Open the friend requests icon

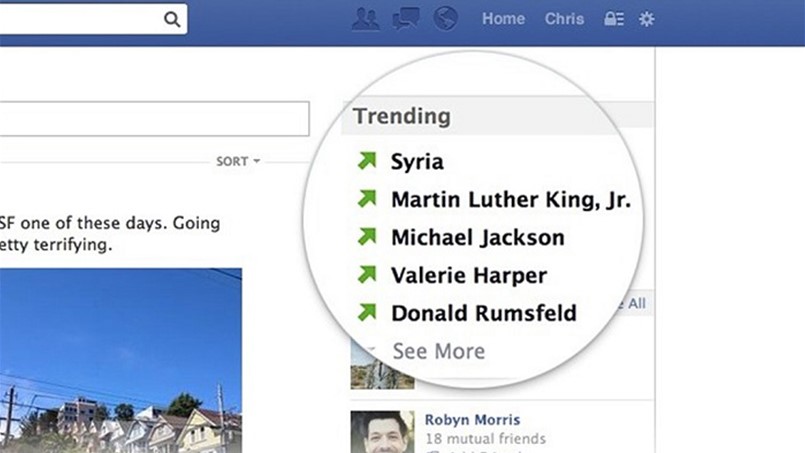pos(366,19)
